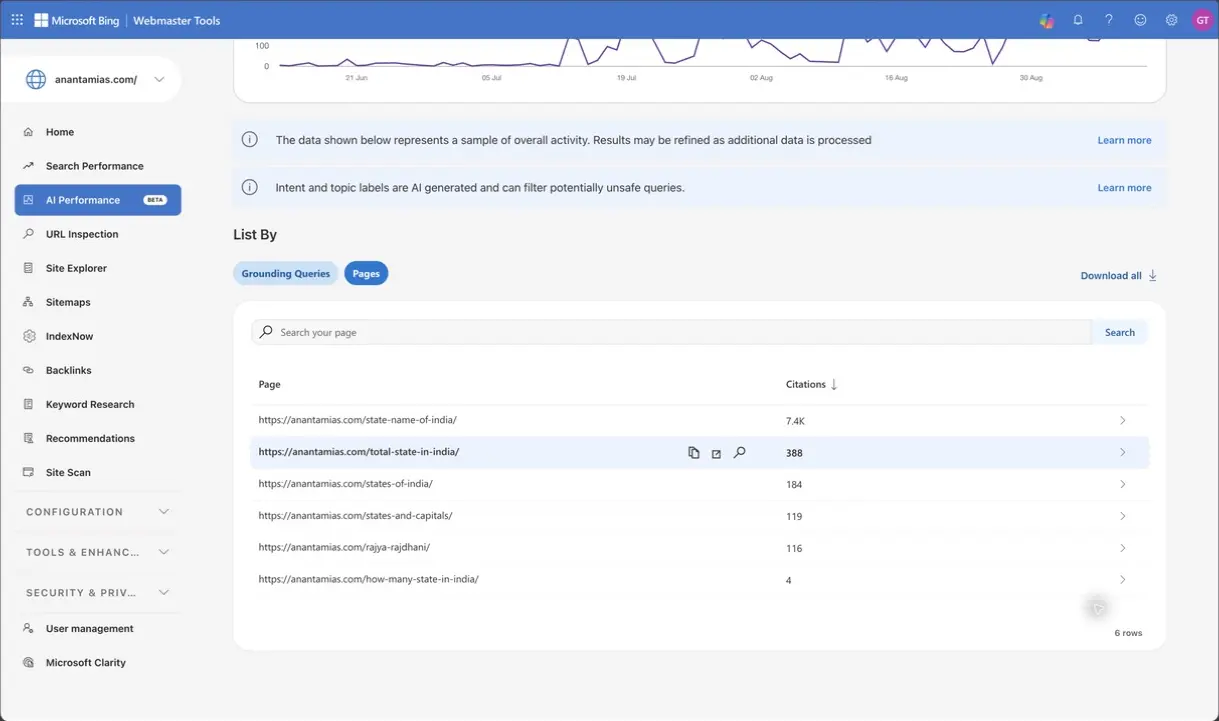Click the URL Inspection magnifier icon
Image resolution: width=1219 pixels, height=721 pixels.
[x=28, y=234]
